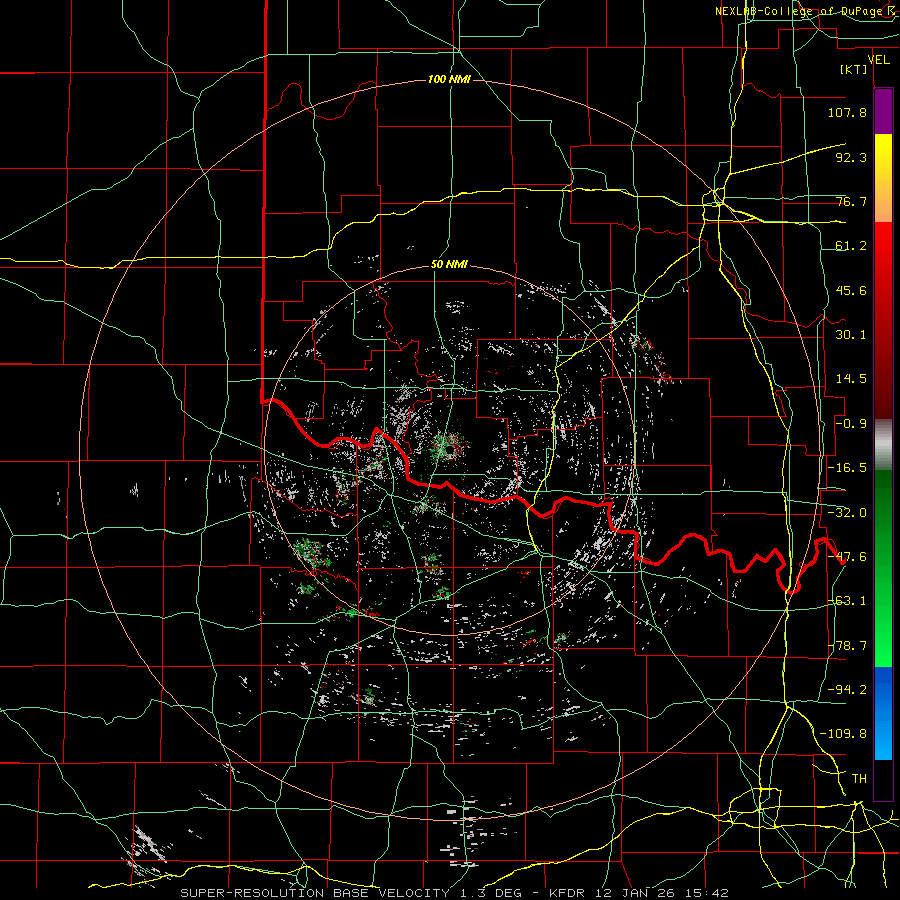Click the -47.6 velocity scale value
Image resolution: width=900 pixels, height=900 pixels.
click(x=847, y=557)
